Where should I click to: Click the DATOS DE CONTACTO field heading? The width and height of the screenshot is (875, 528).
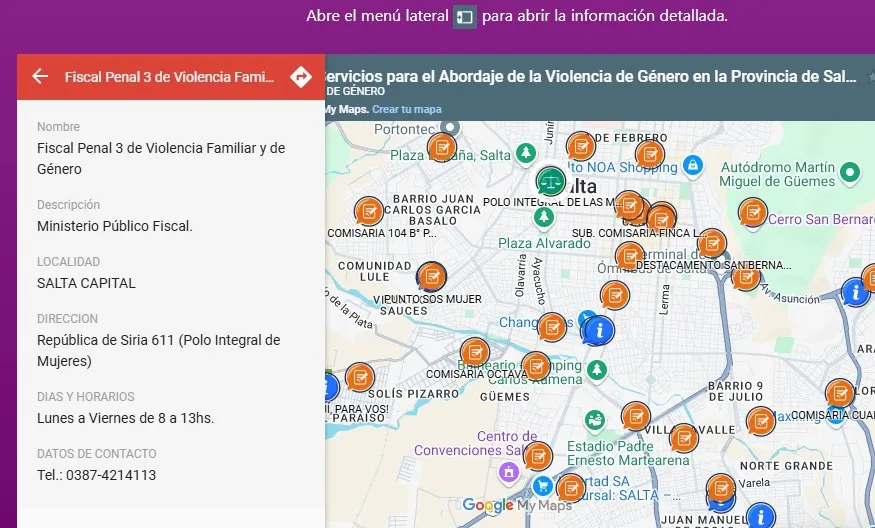click(x=97, y=454)
